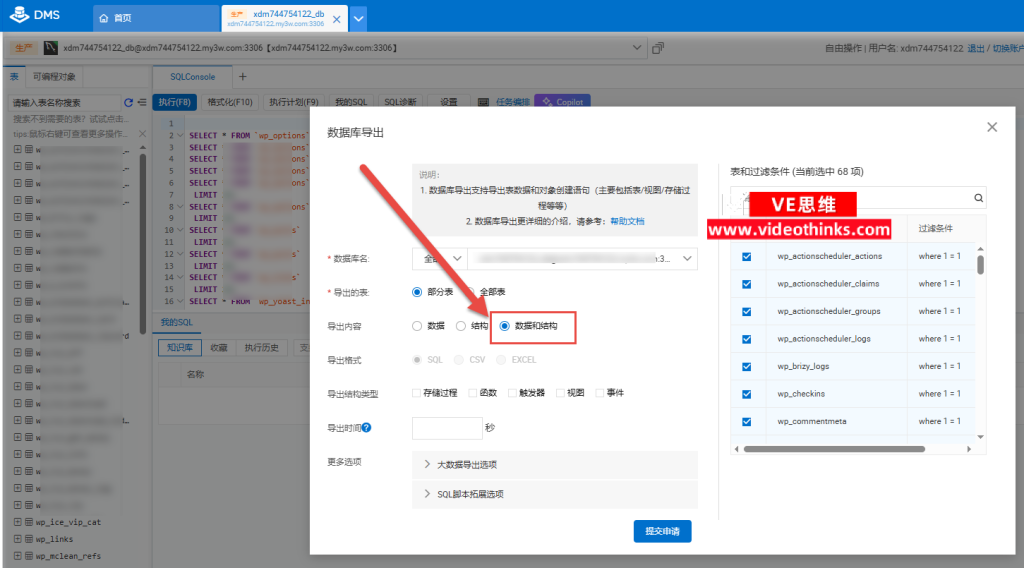
Task: Click the export time seconds field
Action: [447, 428]
